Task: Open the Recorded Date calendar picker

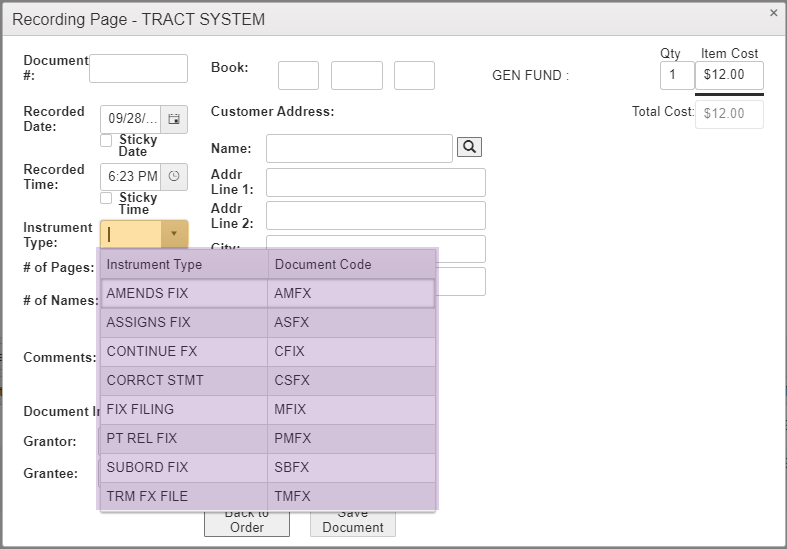Action: click(174, 119)
